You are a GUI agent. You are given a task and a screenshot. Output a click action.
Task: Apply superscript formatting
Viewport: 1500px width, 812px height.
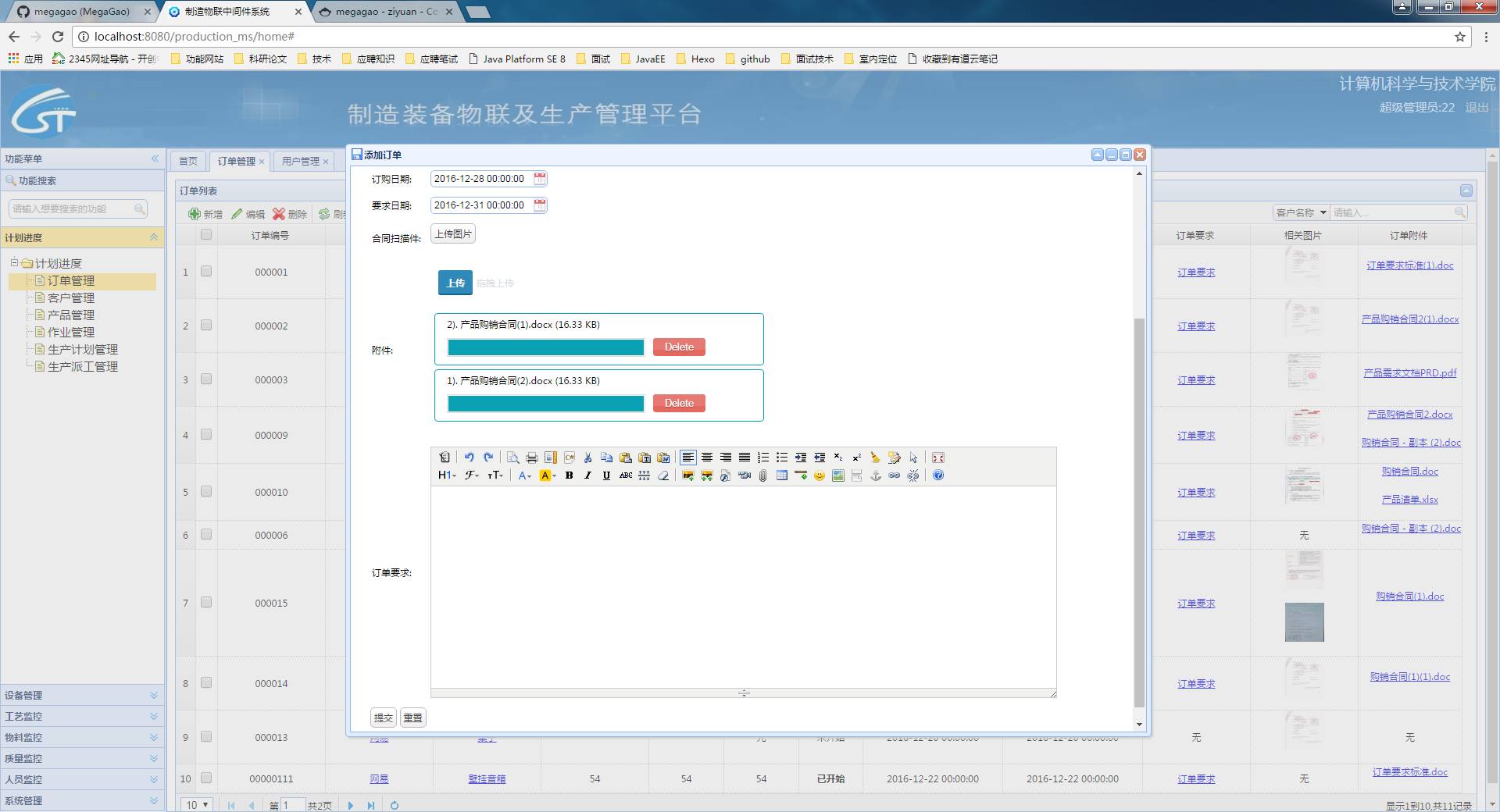pos(857,458)
